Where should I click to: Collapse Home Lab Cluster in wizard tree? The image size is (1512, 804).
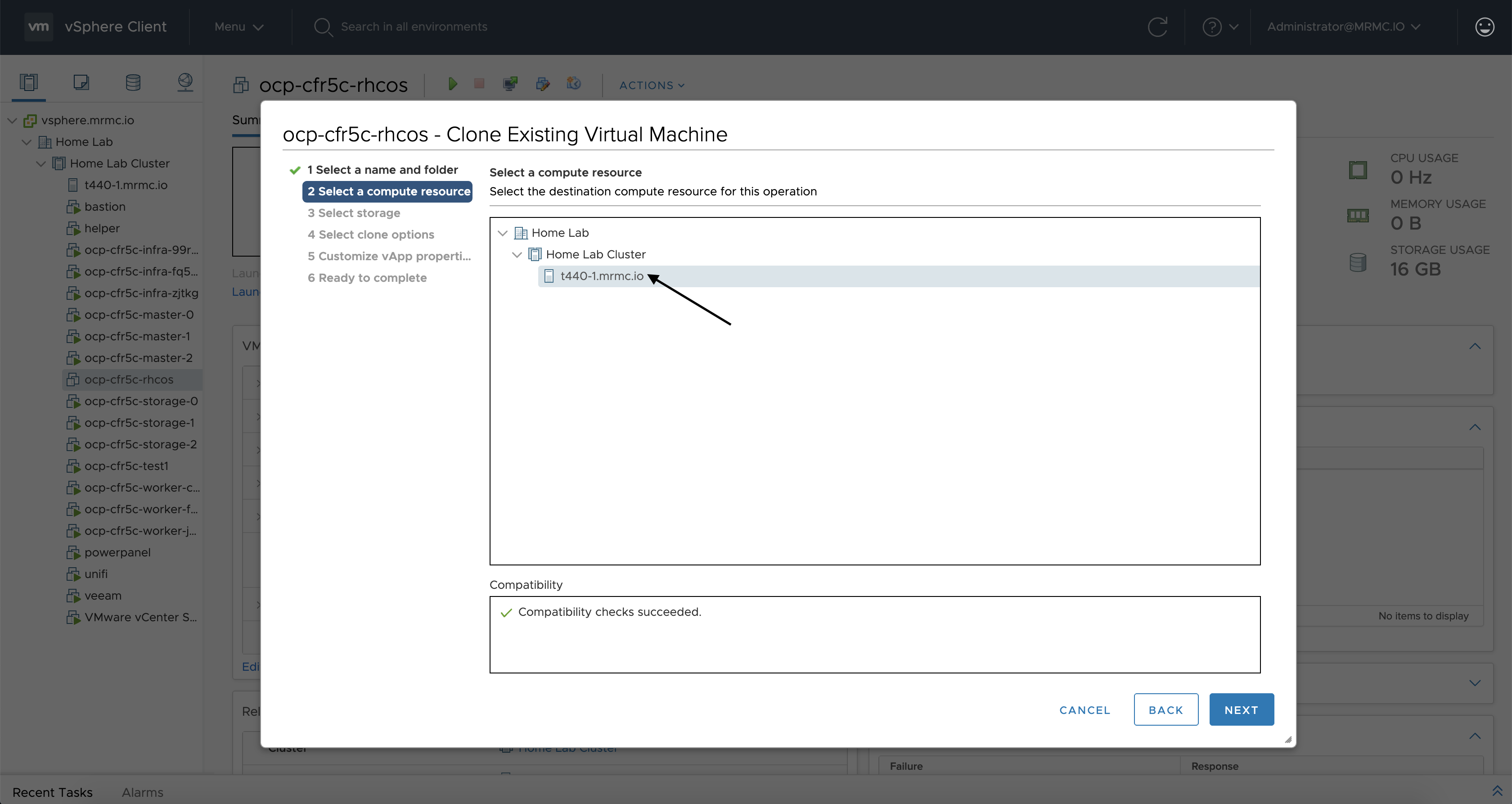click(517, 255)
